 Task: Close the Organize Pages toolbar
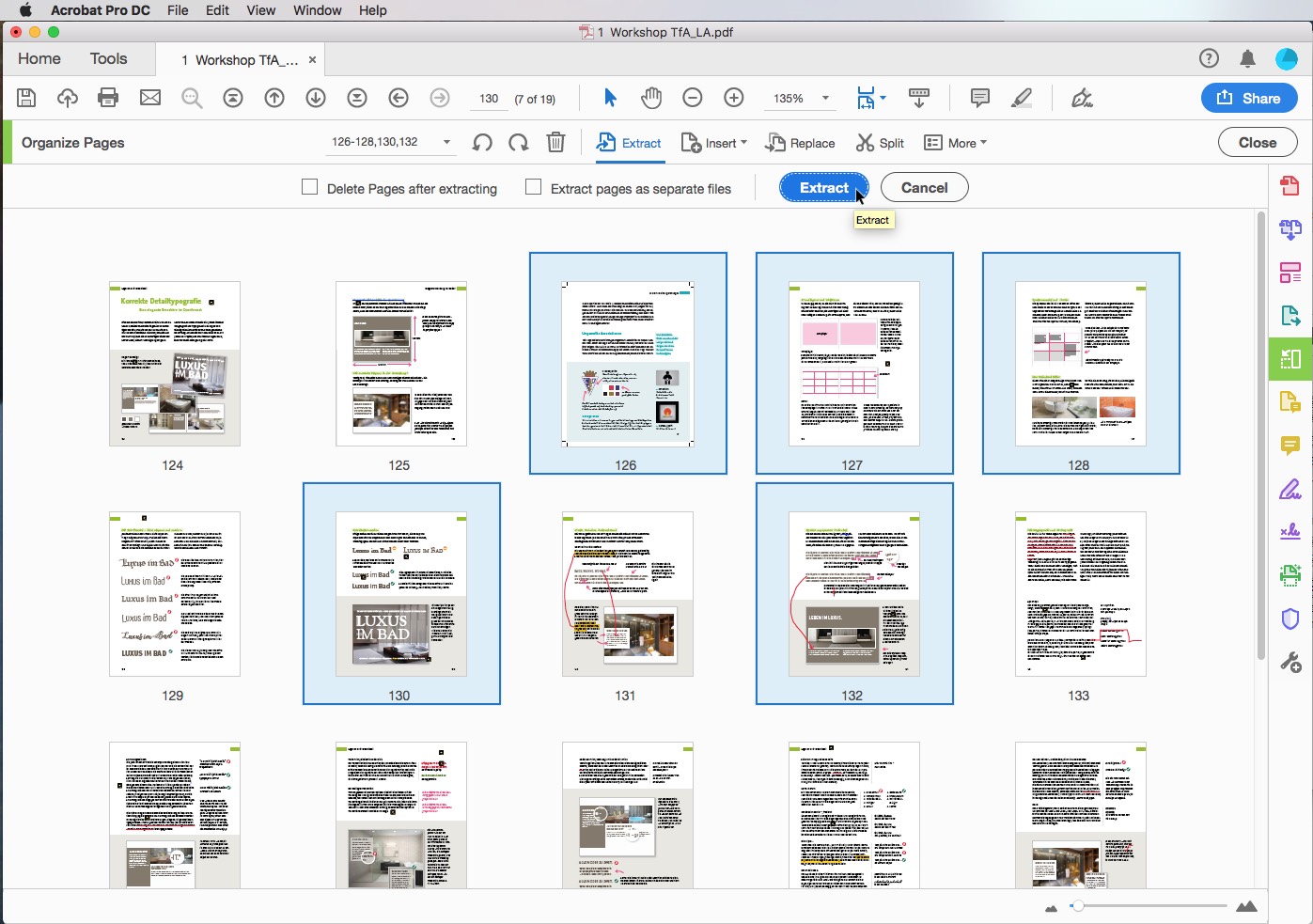coord(1258,143)
